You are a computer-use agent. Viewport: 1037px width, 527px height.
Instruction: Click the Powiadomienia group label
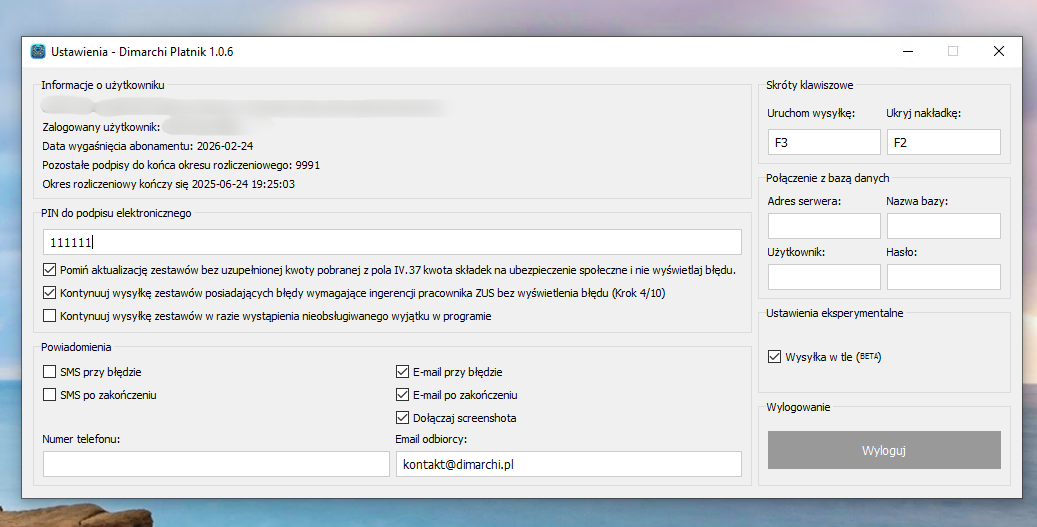point(76,346)
